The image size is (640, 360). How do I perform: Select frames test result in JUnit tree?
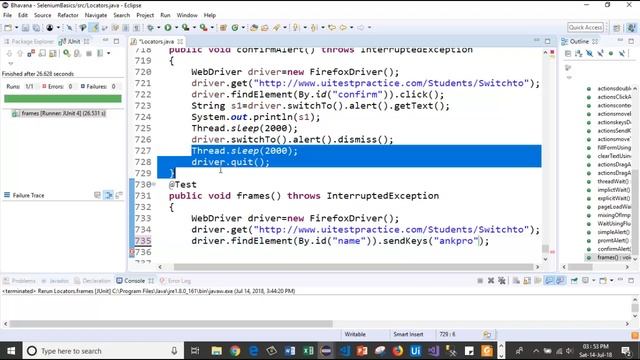point(59,113)
